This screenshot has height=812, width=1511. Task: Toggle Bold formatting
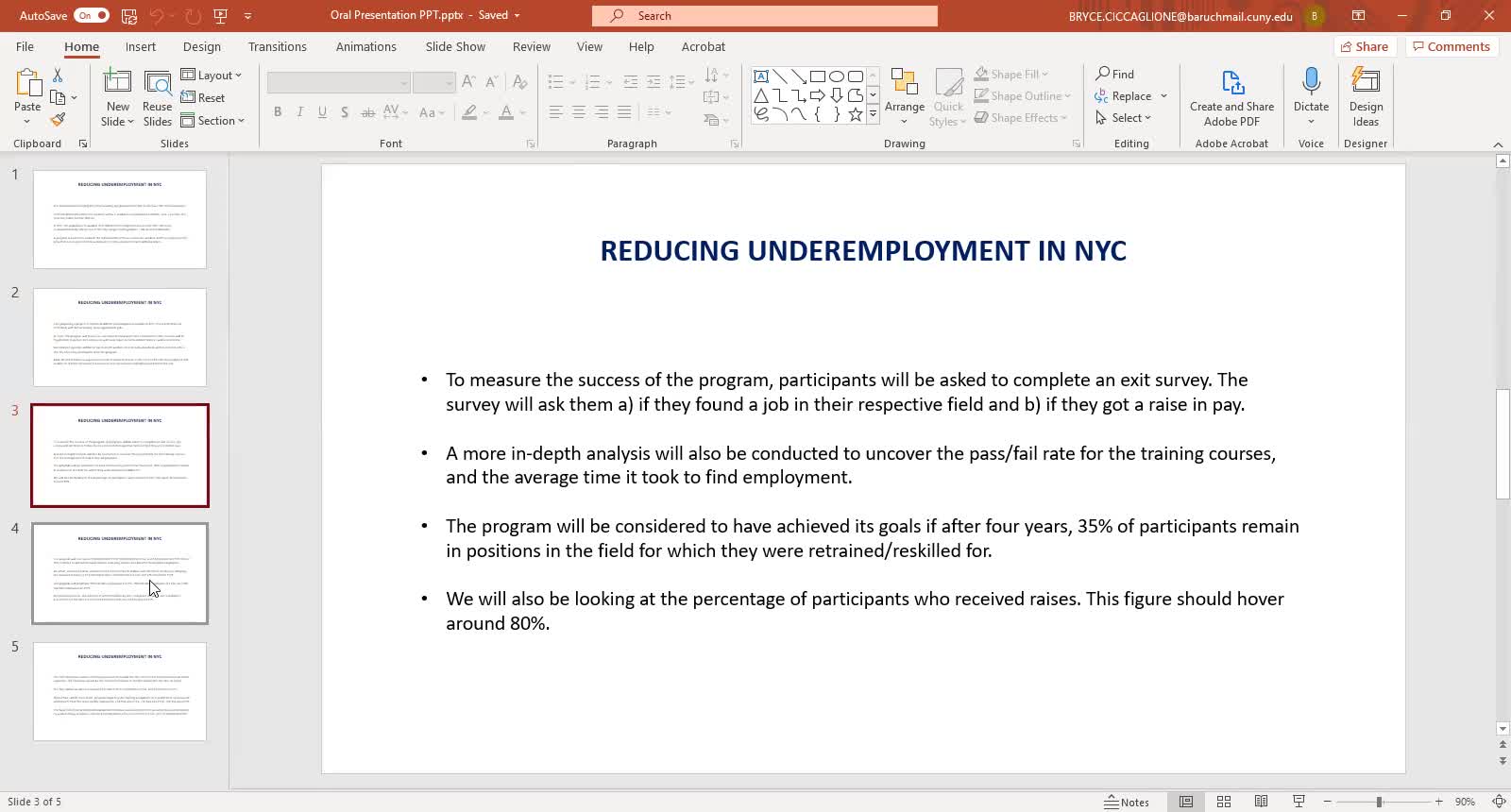click(x=278, y=112)
